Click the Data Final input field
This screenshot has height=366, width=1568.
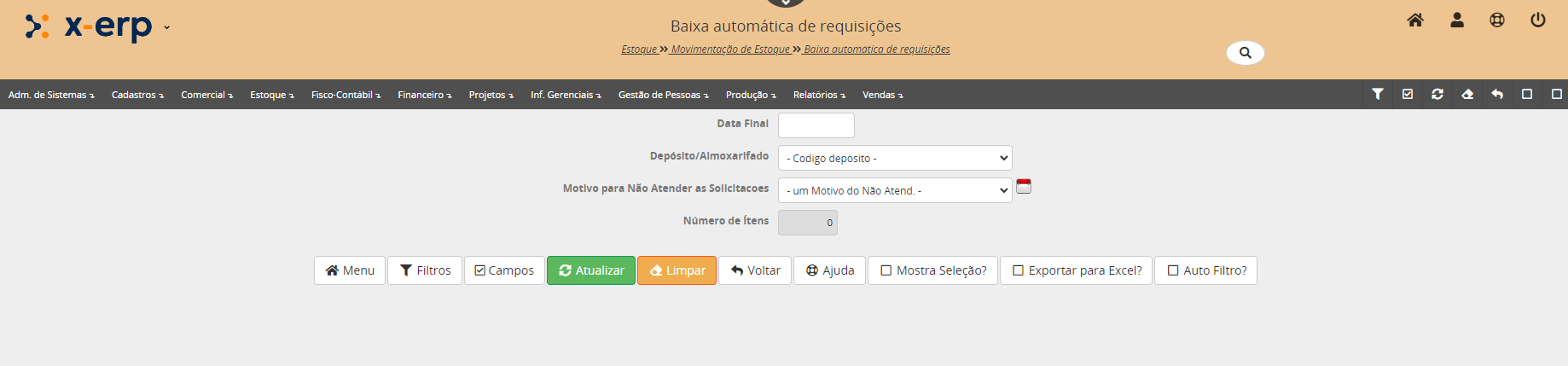point(816,125)
